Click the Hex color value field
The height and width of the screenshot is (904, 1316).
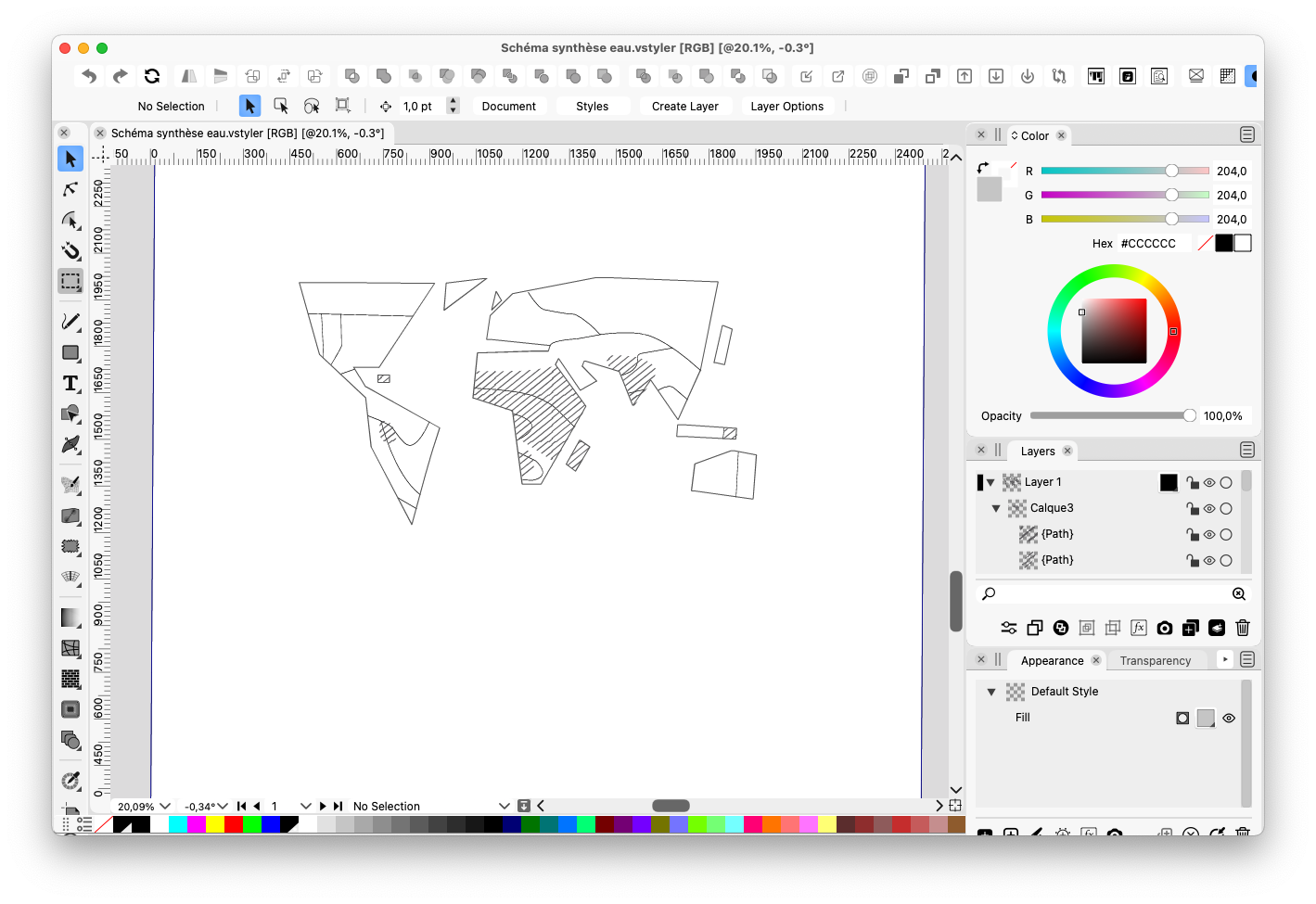pyautogui.click(x=1148, y=243)
